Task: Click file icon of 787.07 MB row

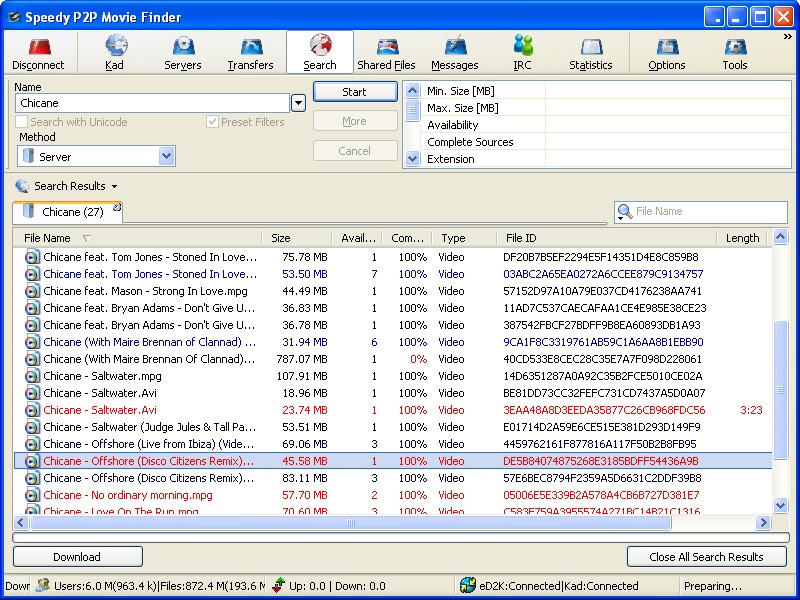Action: 32,359
